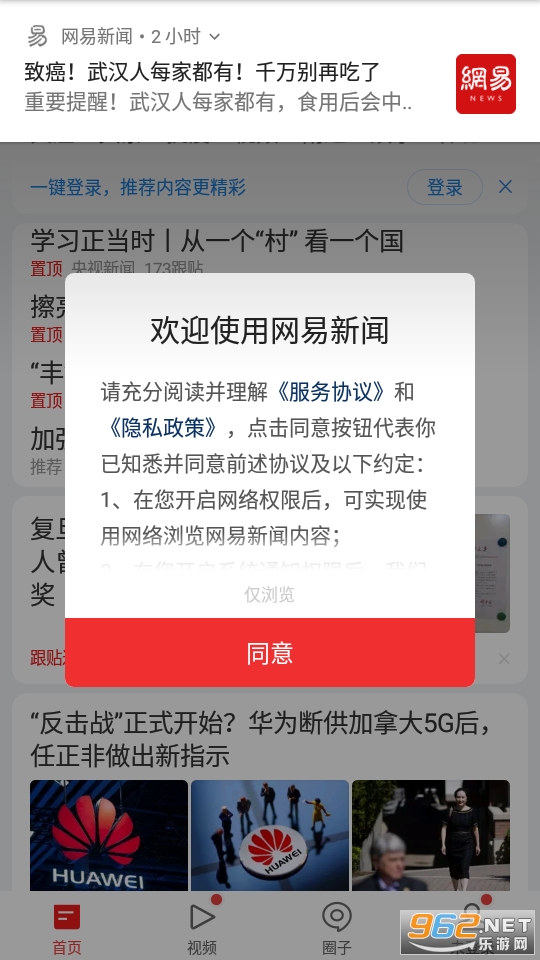Tap the video play triangle icon

(202, 917)
